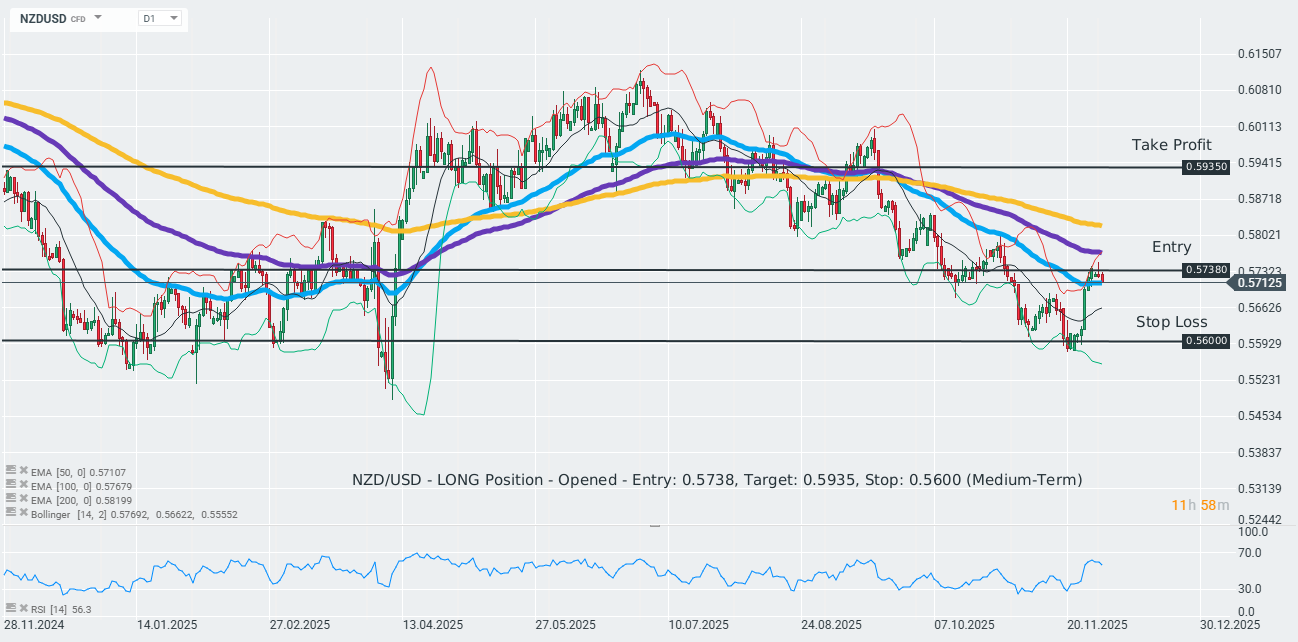Click the Take Profit annotation text
Viewport: 1298px width, 642px height.
[x=1172, y=145]
